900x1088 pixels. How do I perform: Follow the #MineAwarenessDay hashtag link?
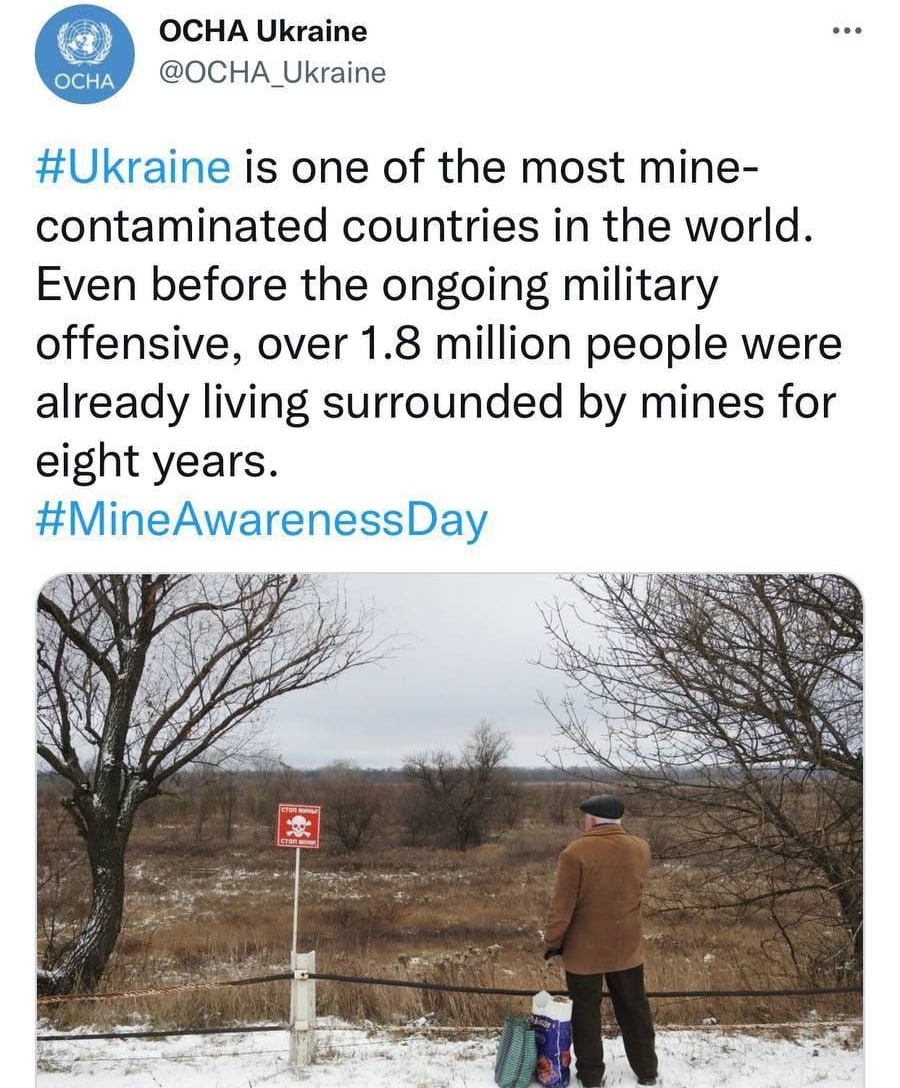pyautogui.click(x=262, y=521)
